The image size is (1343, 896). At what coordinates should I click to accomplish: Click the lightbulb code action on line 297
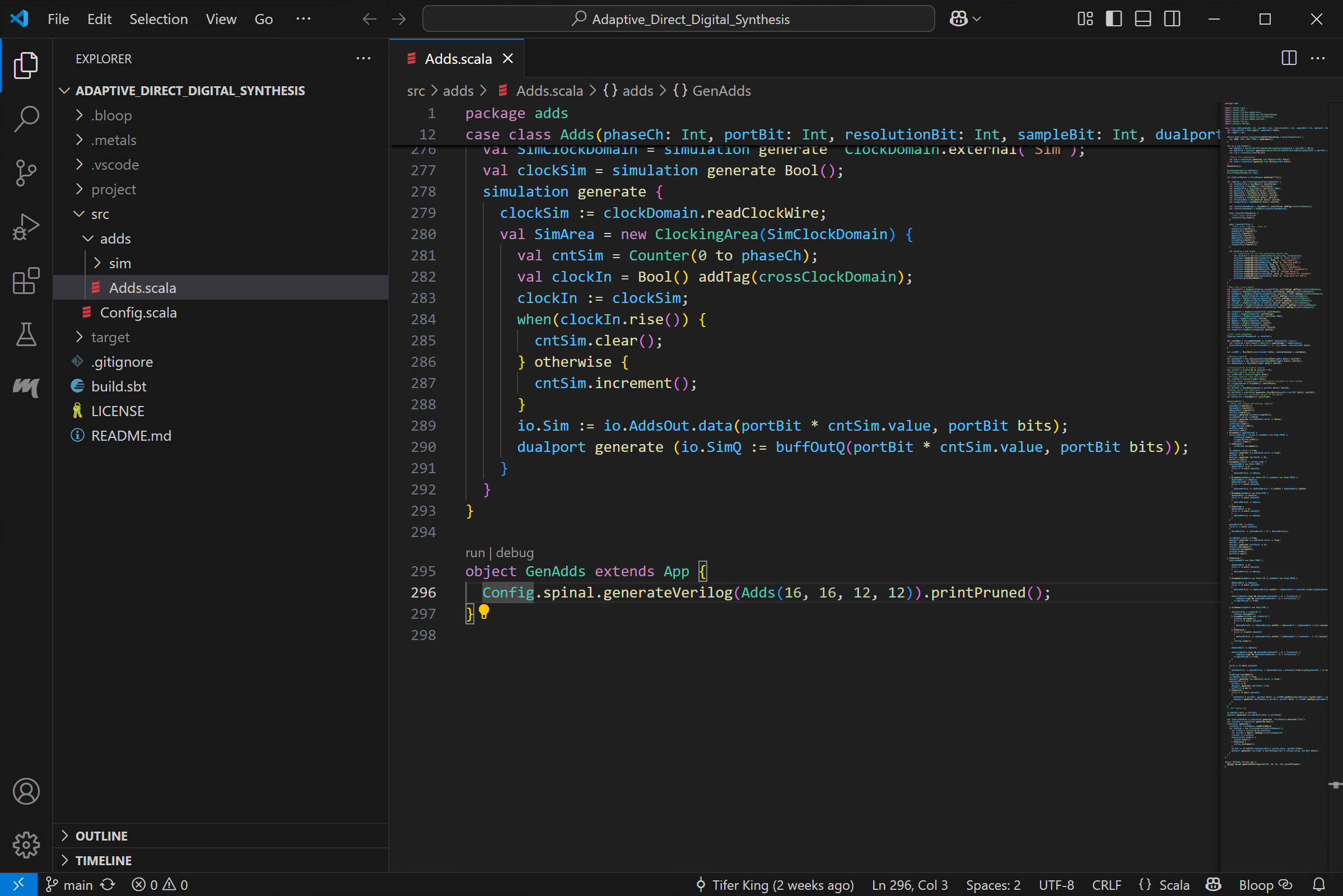[x=483, y=612]
